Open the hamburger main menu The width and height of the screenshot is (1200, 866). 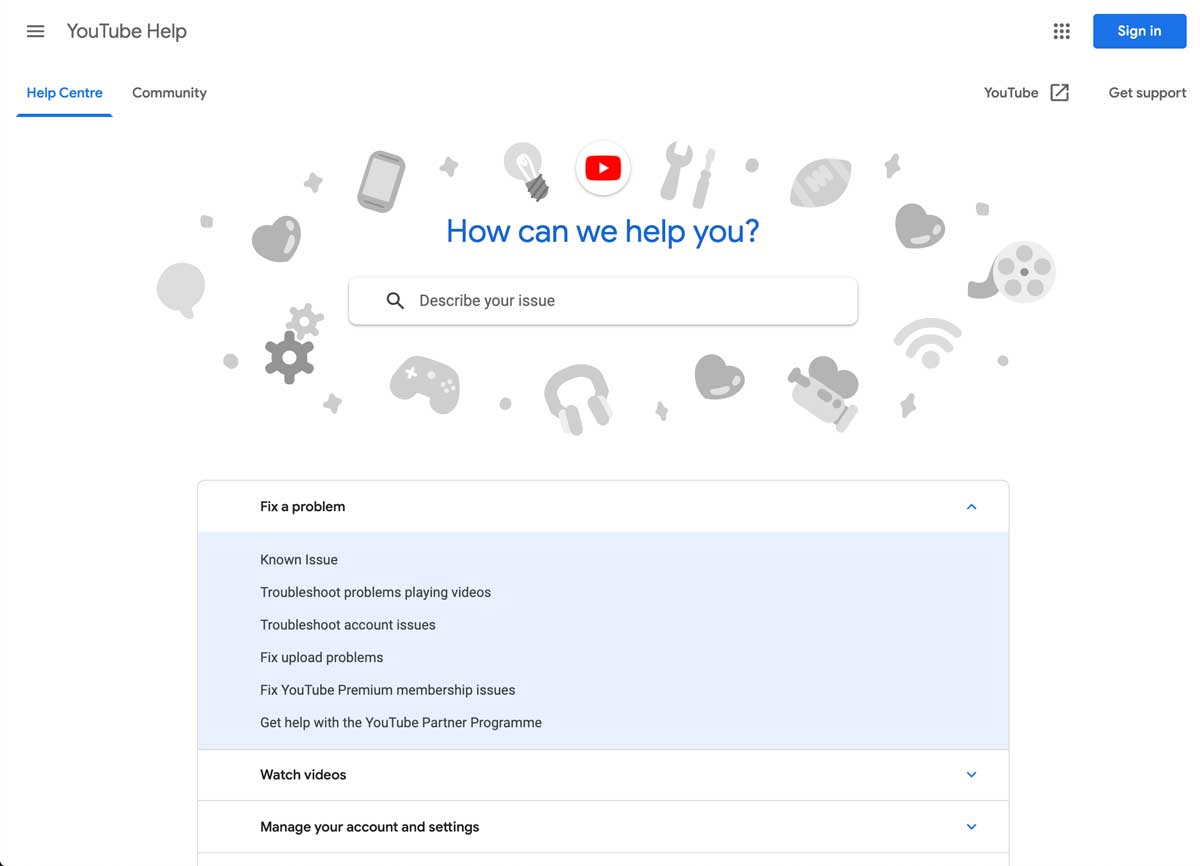click(x=35, y=31)
